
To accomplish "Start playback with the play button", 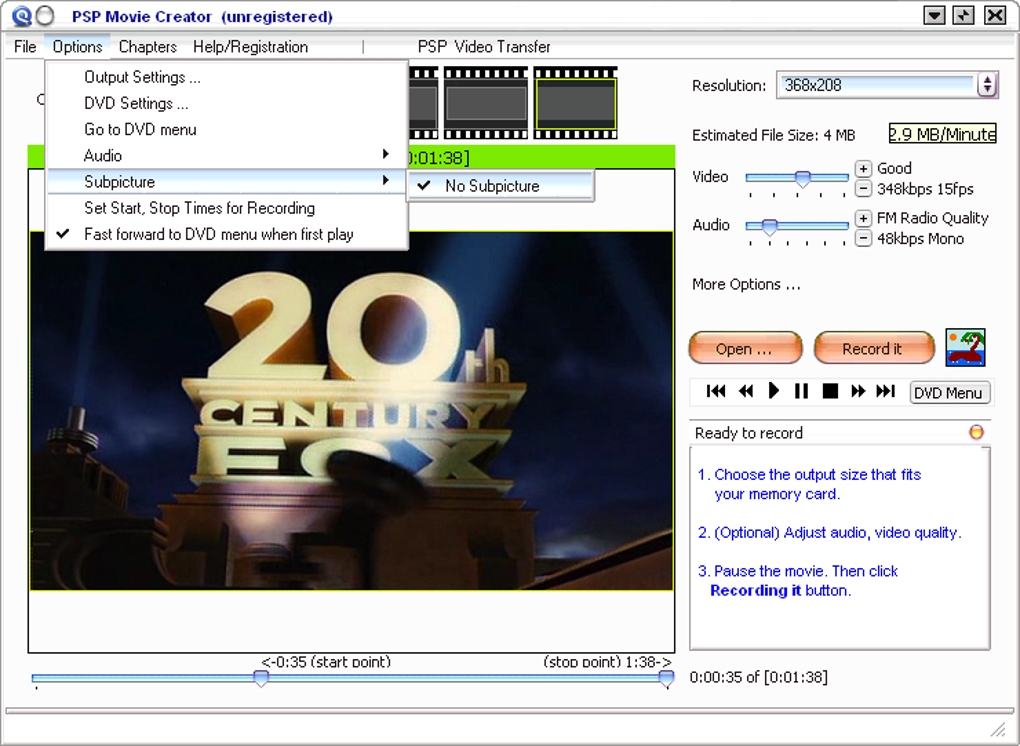I will coord(773,391).
